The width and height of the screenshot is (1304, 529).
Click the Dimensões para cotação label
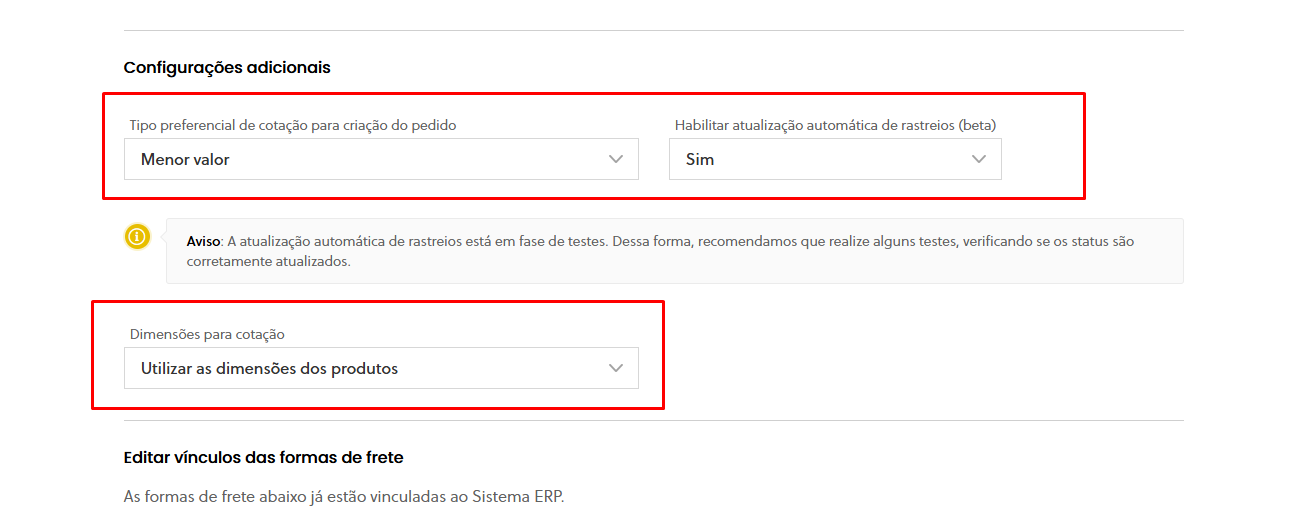214,334
